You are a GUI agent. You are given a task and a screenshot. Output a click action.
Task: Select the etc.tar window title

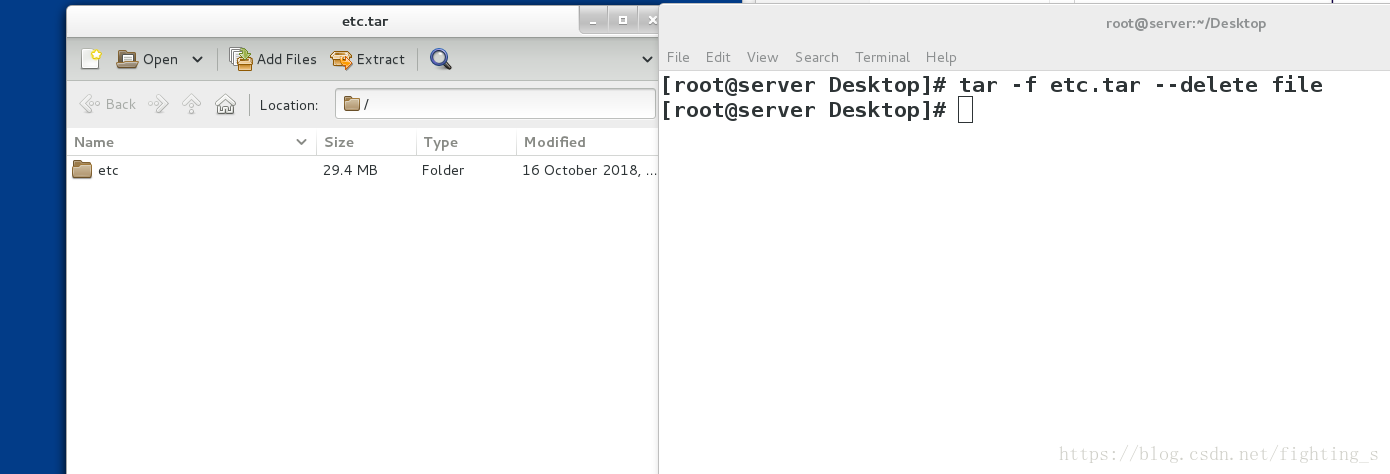[x=364, y=20]
